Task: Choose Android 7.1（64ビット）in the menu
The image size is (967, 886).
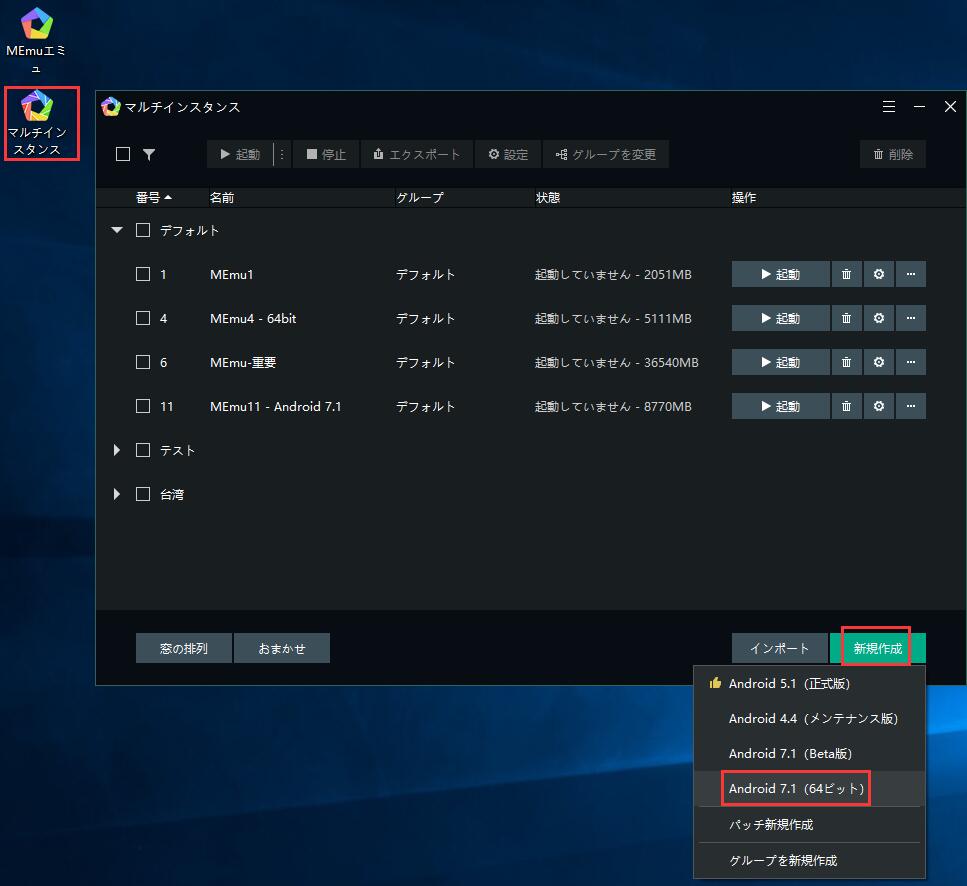Action: pos(795,788)
